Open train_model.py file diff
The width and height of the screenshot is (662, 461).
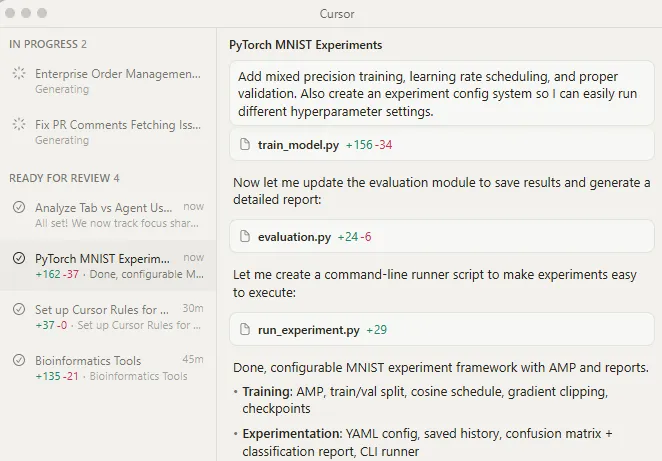pos(298,145)
